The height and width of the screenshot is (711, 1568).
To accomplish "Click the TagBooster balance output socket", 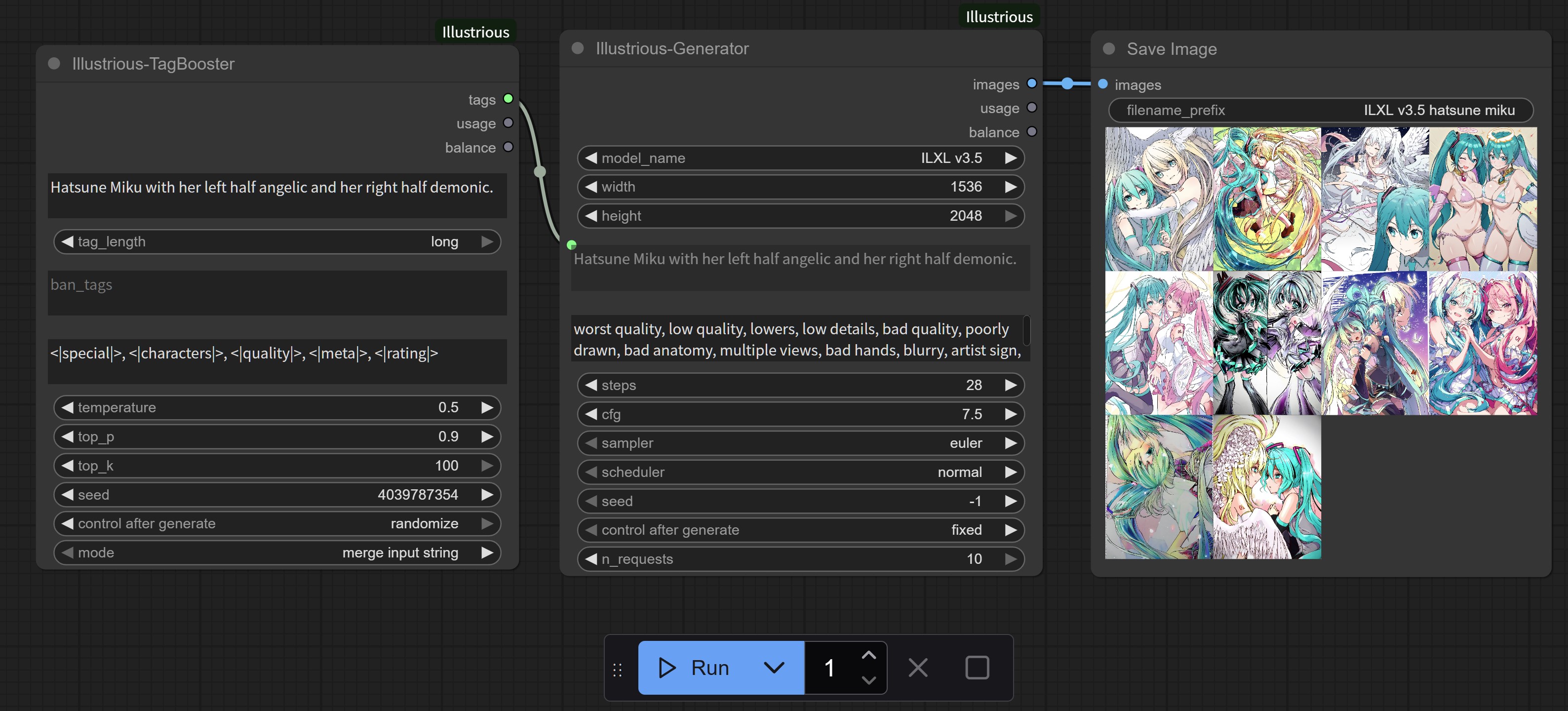I will coord(508,147).
